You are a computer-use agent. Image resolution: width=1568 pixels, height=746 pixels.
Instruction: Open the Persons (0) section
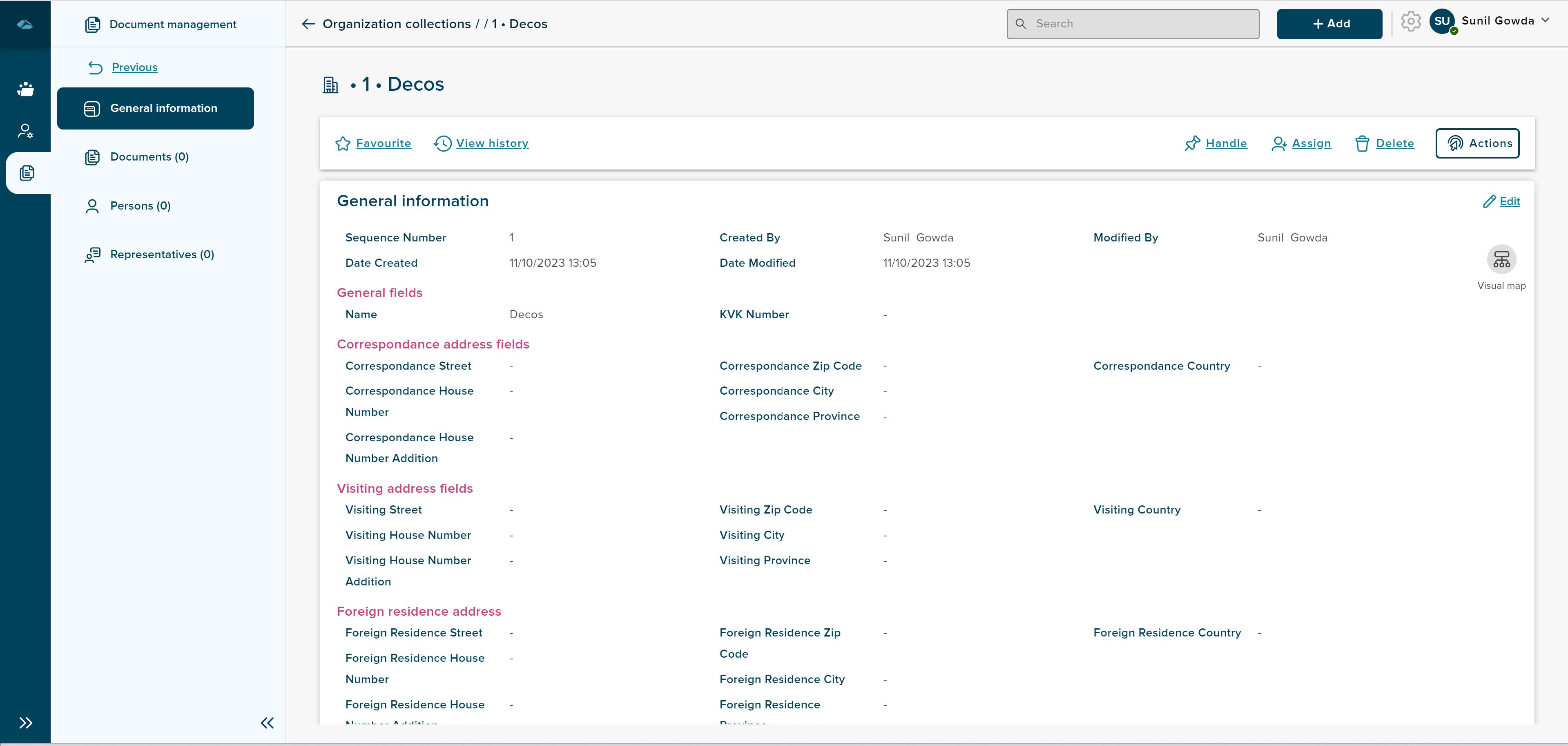pos(140,206)
